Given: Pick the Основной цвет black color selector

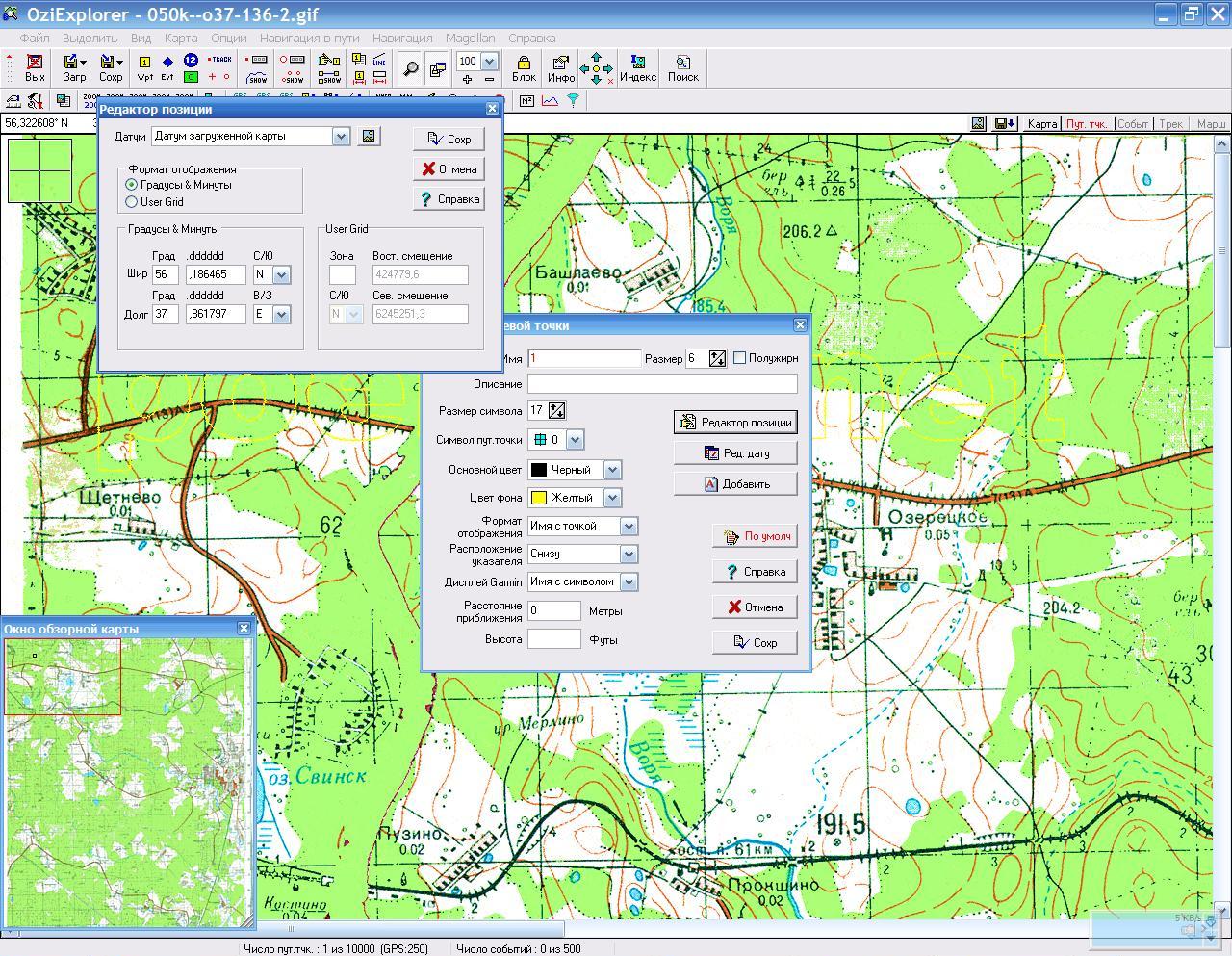Looking at the screenshot, I should [575, 470].
